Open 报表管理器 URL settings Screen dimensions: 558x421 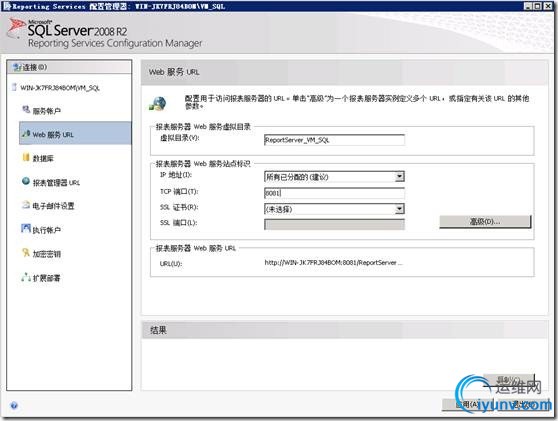pyautogui.click(x=56, y=183)
